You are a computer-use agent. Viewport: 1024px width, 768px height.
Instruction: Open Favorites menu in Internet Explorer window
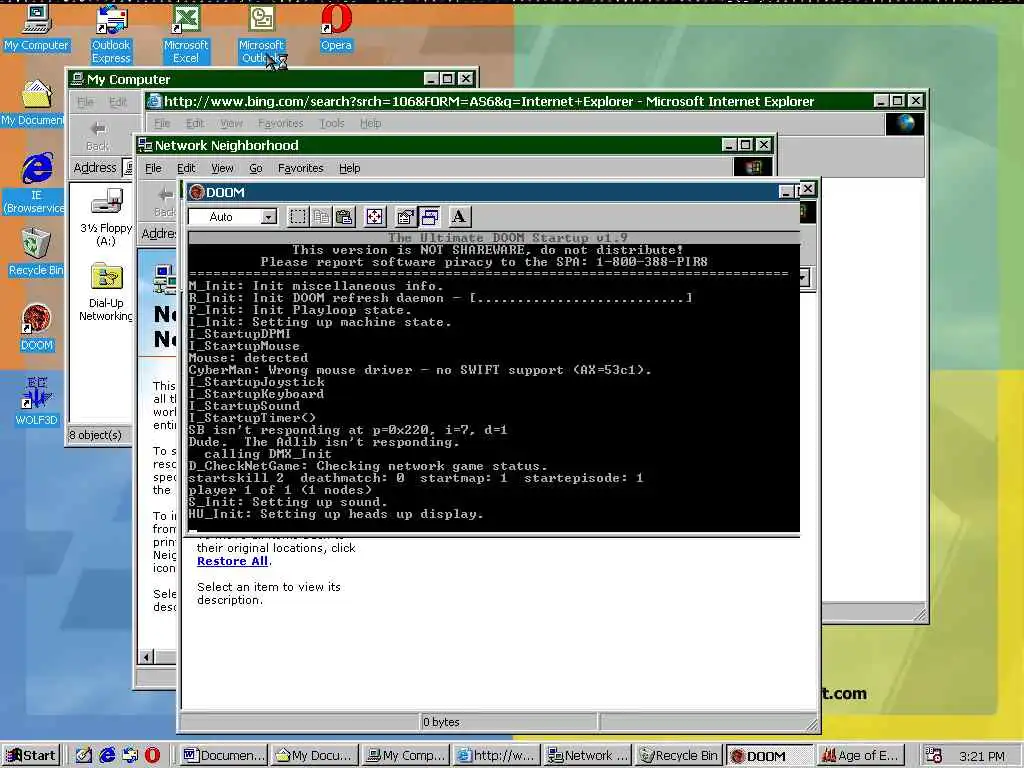(x=280, y=123)
